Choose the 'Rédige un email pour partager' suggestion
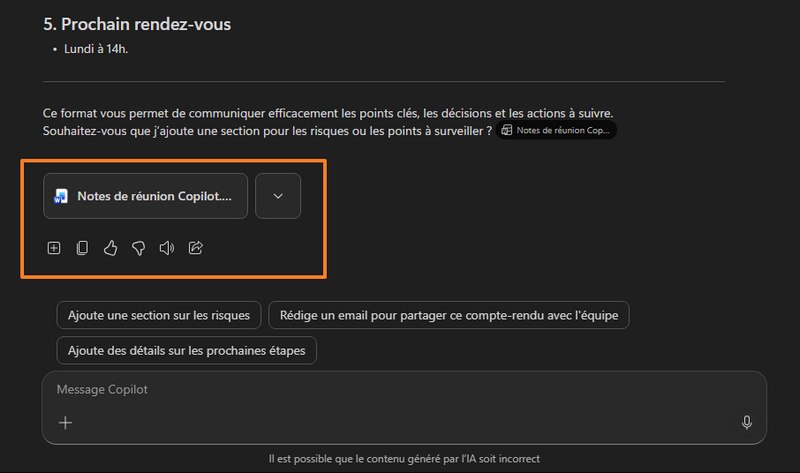The width and height of the screenshot is (800, 473). coord(449,315)
